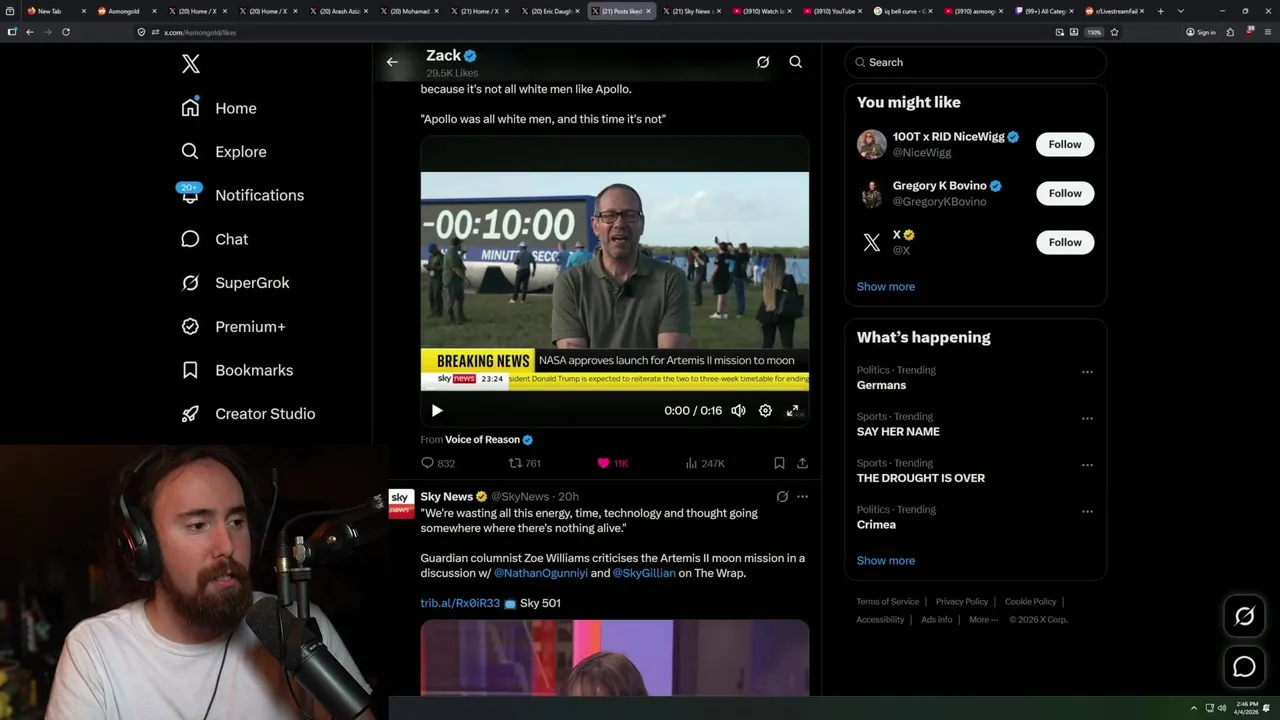
Task: Click the taskbar volume icon
Action: tap(1222, 708)
